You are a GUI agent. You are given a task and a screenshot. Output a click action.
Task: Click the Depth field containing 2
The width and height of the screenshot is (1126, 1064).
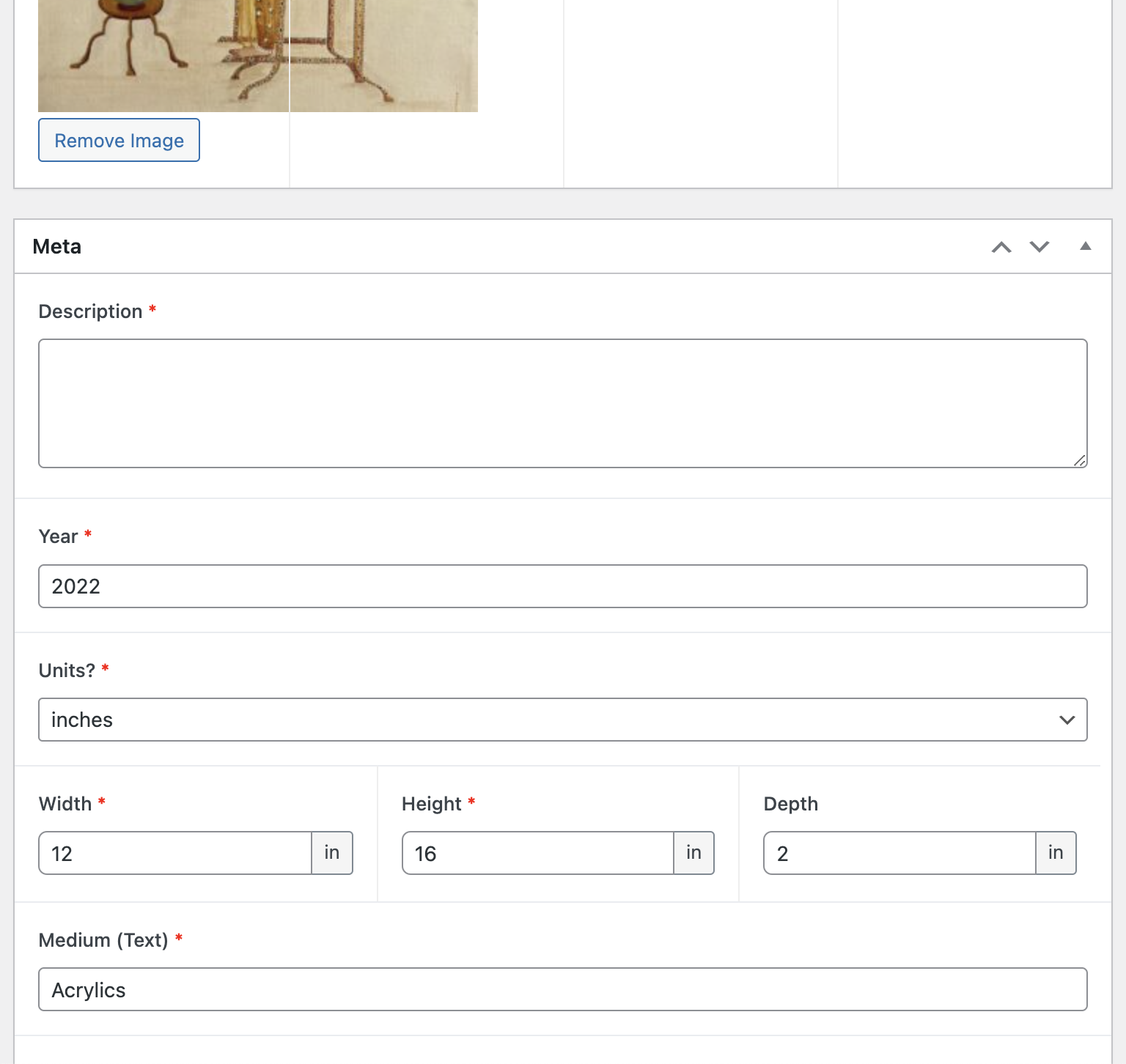pos(899,853)
